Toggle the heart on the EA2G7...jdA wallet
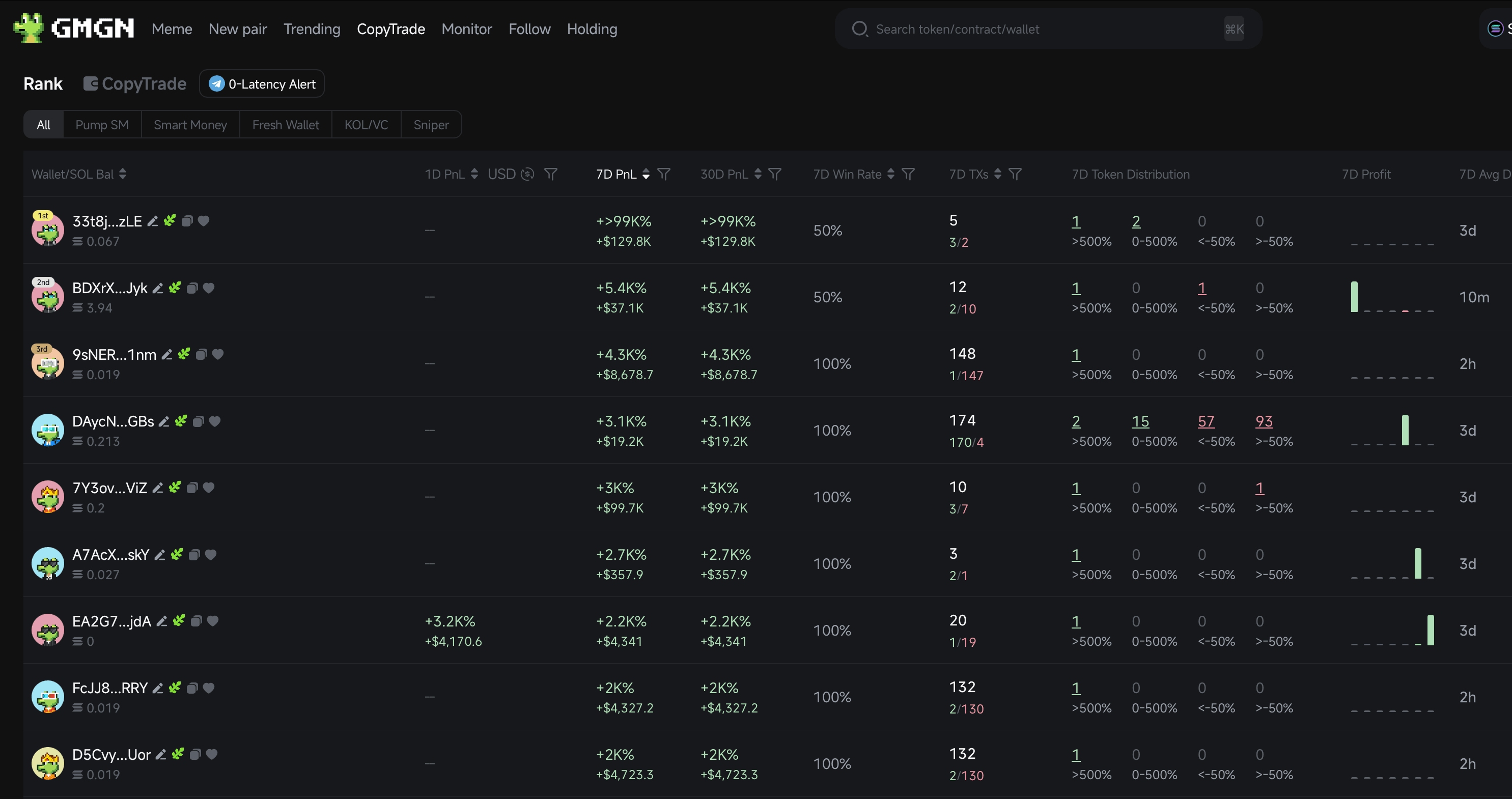The width and height of the screenshot is (1512, 799). click(213, 621)
